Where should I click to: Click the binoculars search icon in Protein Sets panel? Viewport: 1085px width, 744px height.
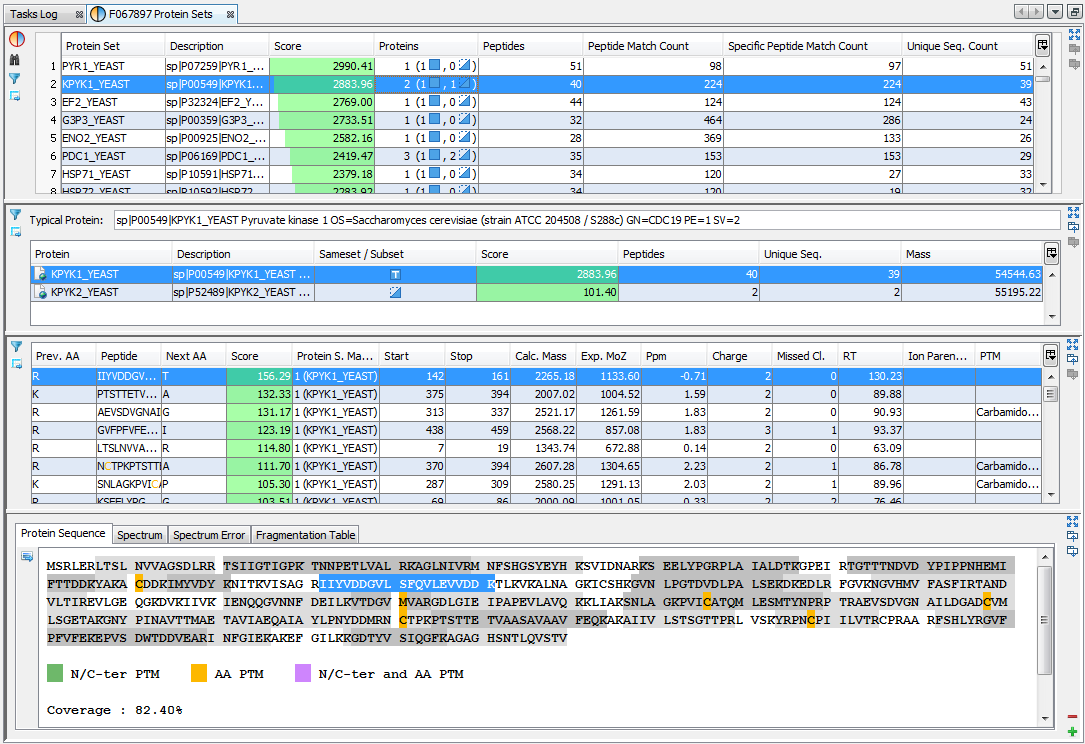(15, 60)
